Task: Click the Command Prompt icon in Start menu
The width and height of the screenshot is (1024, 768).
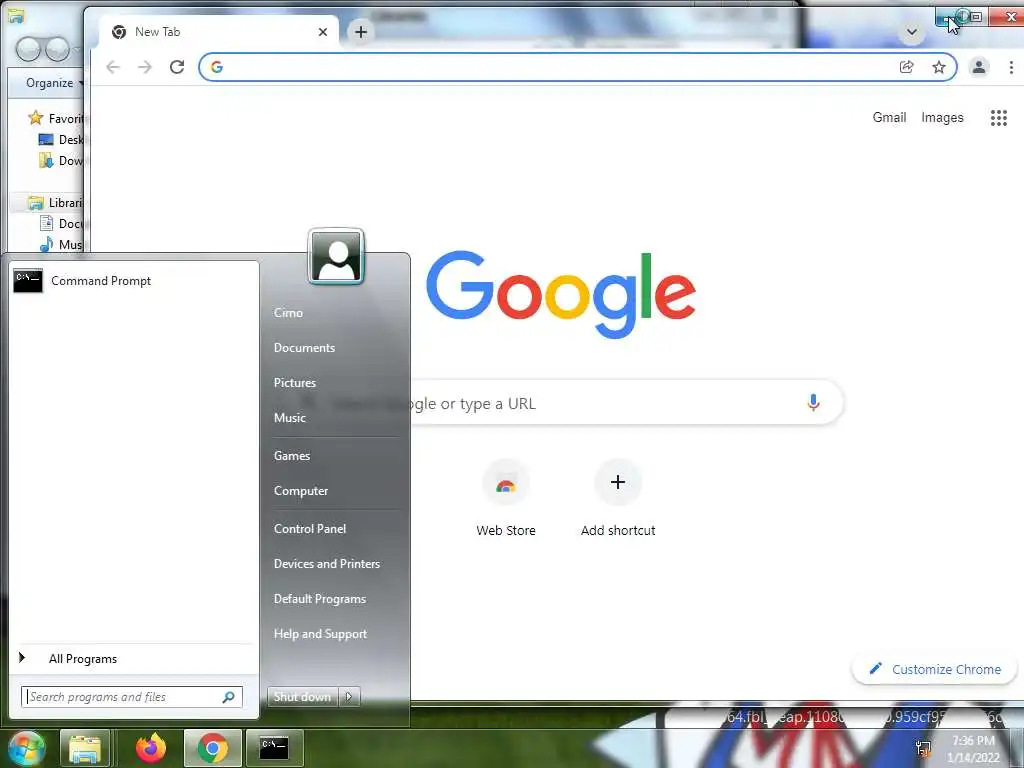Action: 28,280
